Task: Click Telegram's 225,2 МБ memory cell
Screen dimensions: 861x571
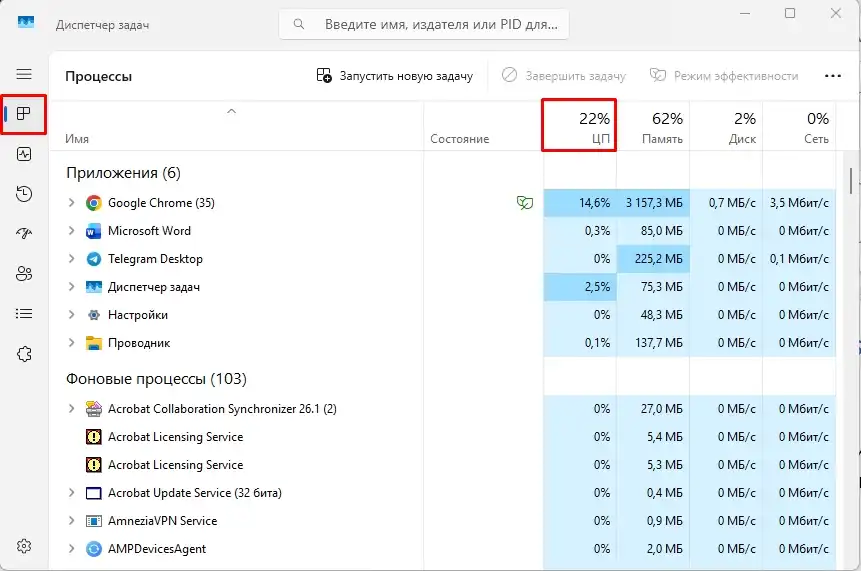Action: 653,259
